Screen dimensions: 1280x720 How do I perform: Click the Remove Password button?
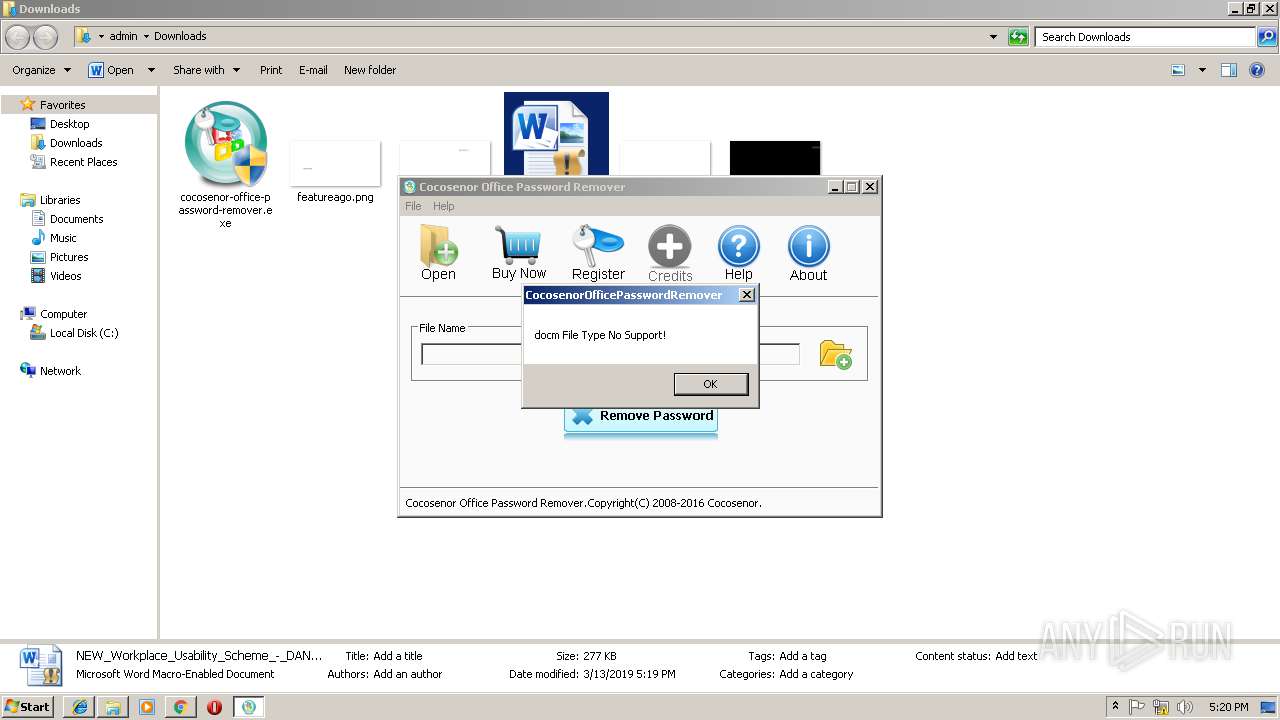point(640,416)
